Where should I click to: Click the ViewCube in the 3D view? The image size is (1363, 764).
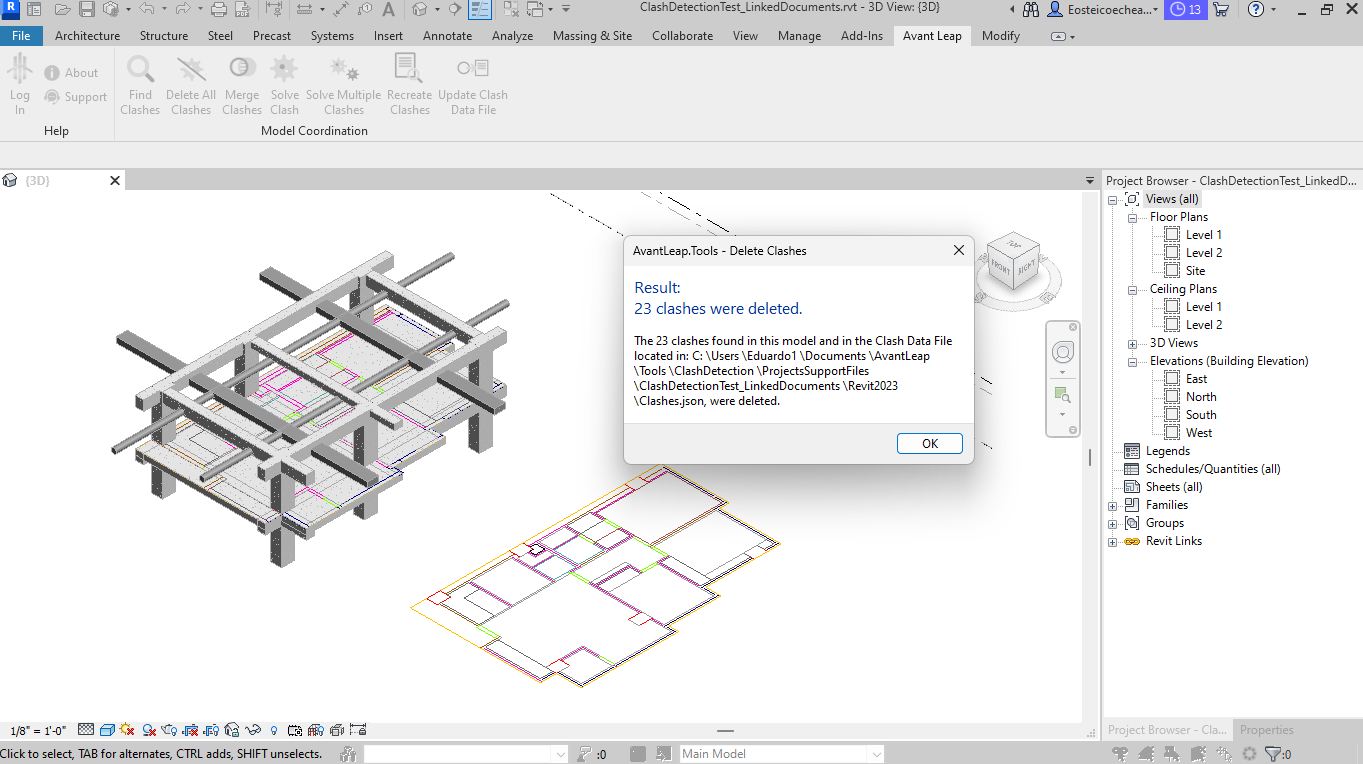1013,262
